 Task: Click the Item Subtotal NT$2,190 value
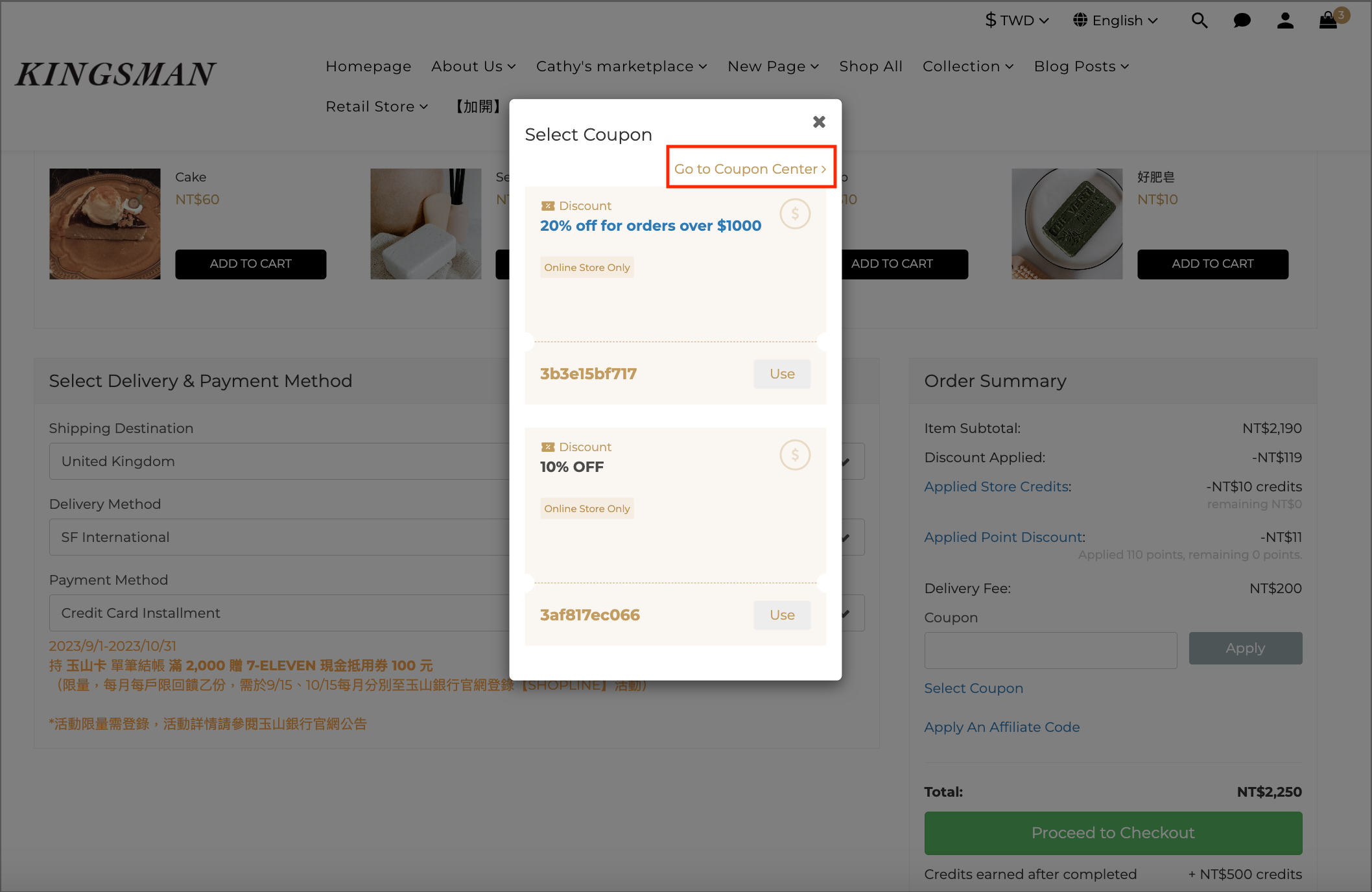[1272, 428]
